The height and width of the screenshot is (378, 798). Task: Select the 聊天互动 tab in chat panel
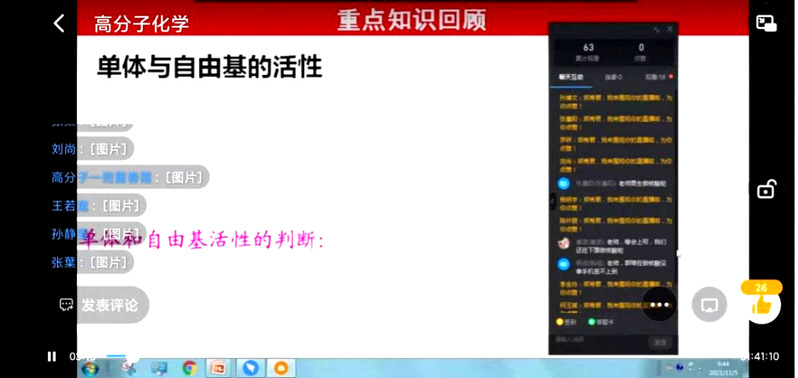tap(571, 77)
